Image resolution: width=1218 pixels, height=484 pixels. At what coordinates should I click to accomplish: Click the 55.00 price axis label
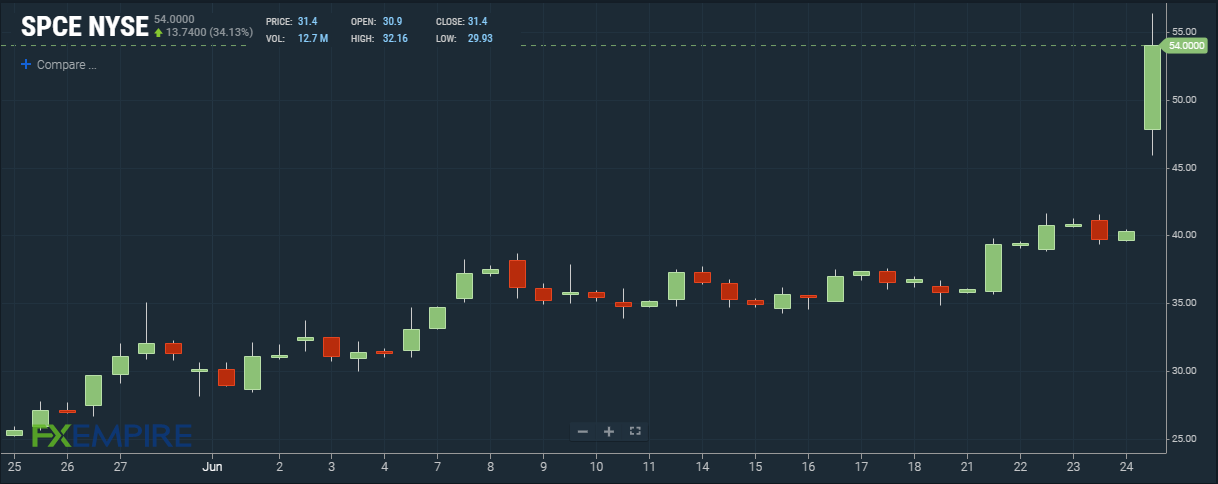click(1186, 31)
